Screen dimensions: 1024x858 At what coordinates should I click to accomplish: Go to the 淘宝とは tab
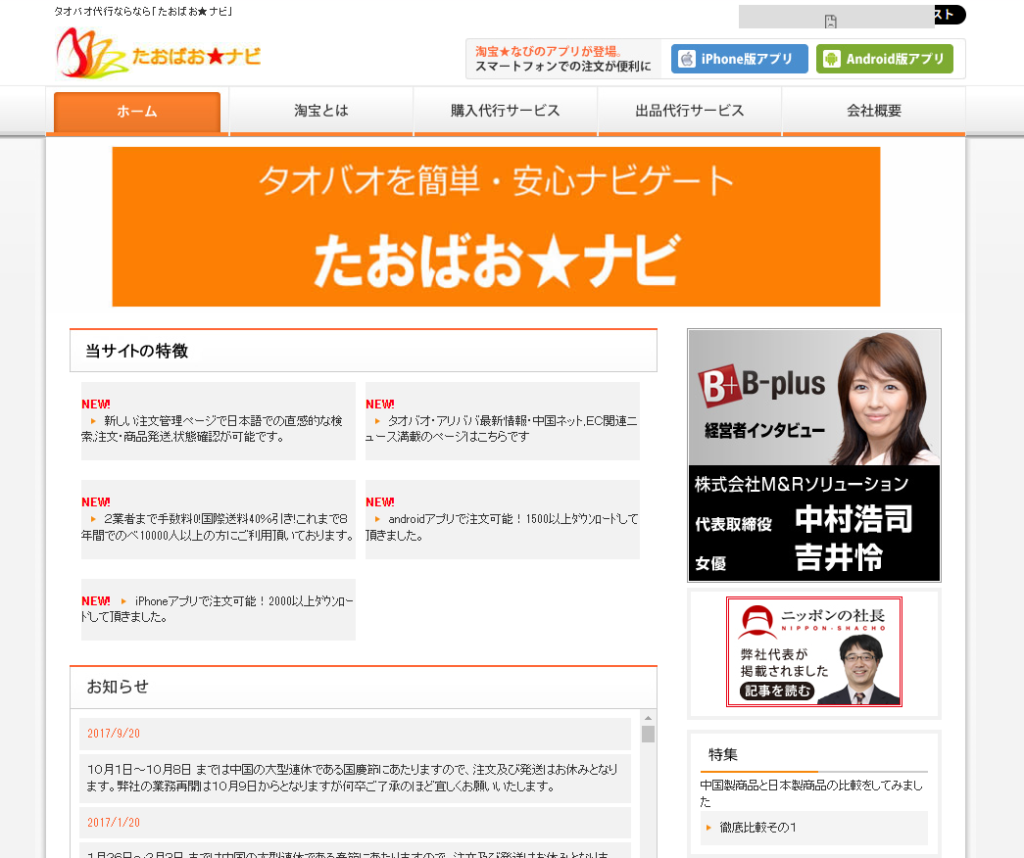[x=321, y=111]
